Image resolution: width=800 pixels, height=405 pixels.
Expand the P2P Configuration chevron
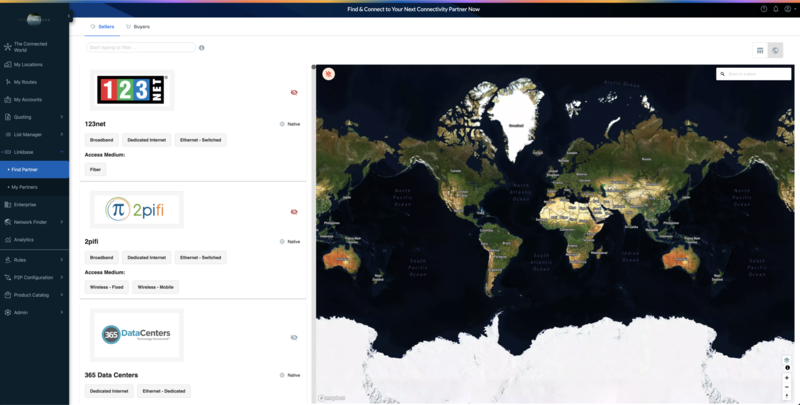click(x=62, y=277)
